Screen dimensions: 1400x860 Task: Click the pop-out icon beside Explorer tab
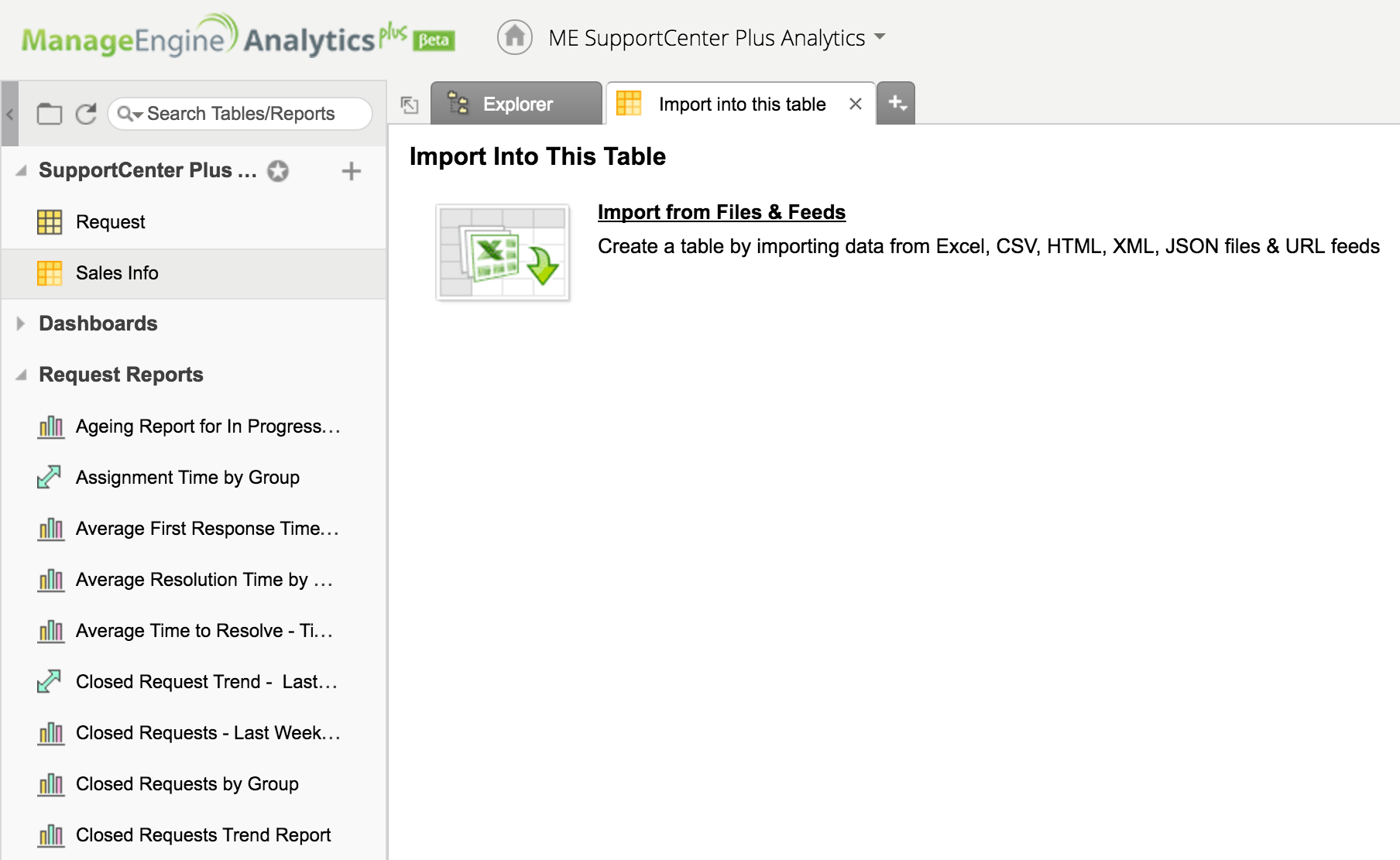(409, 103)
